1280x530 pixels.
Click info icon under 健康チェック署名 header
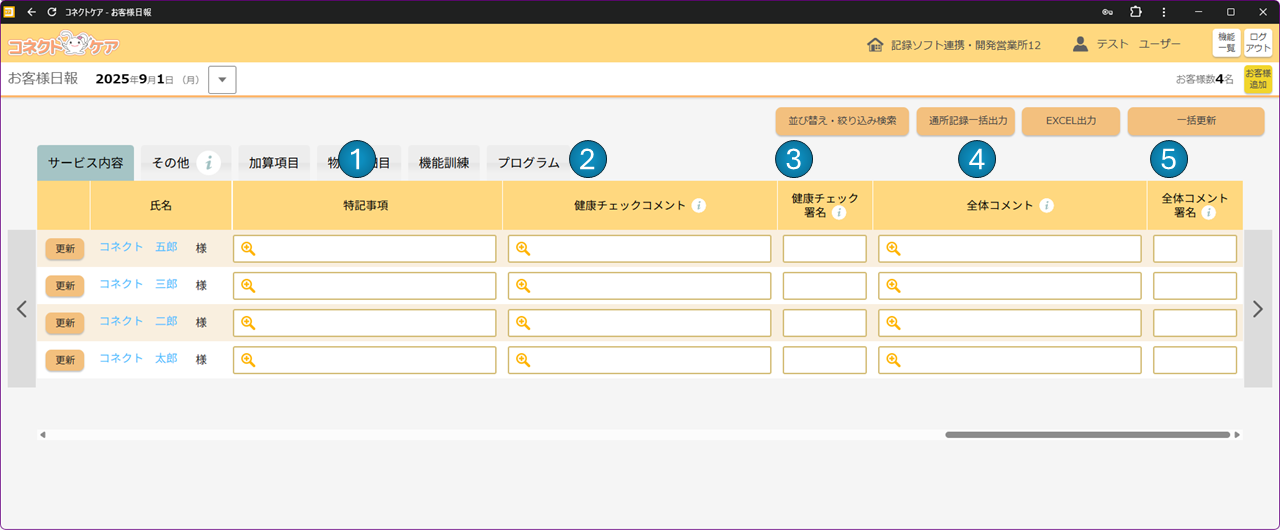[839, 213]
